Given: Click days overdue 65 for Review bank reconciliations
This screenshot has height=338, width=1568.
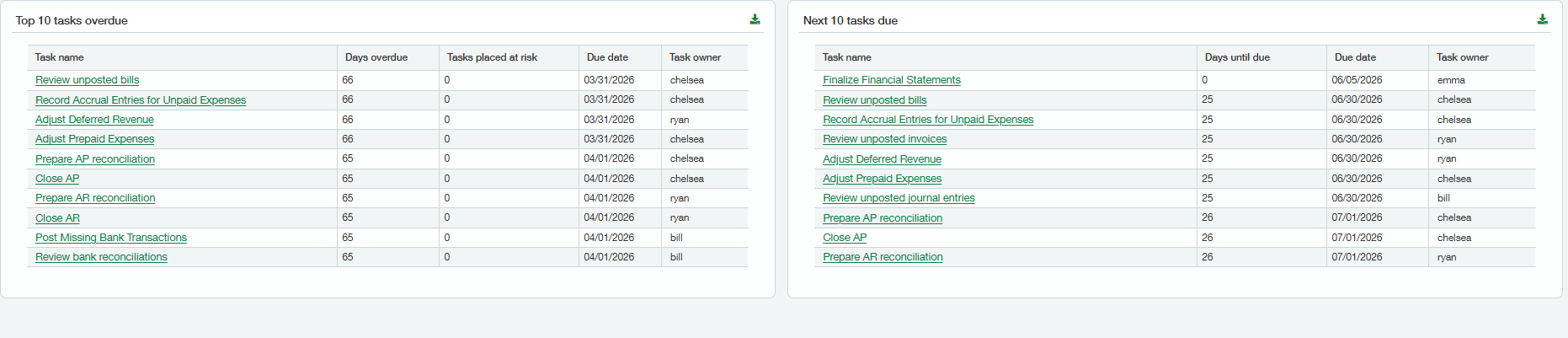Looking at the screenshot, I should pos(348,257).
